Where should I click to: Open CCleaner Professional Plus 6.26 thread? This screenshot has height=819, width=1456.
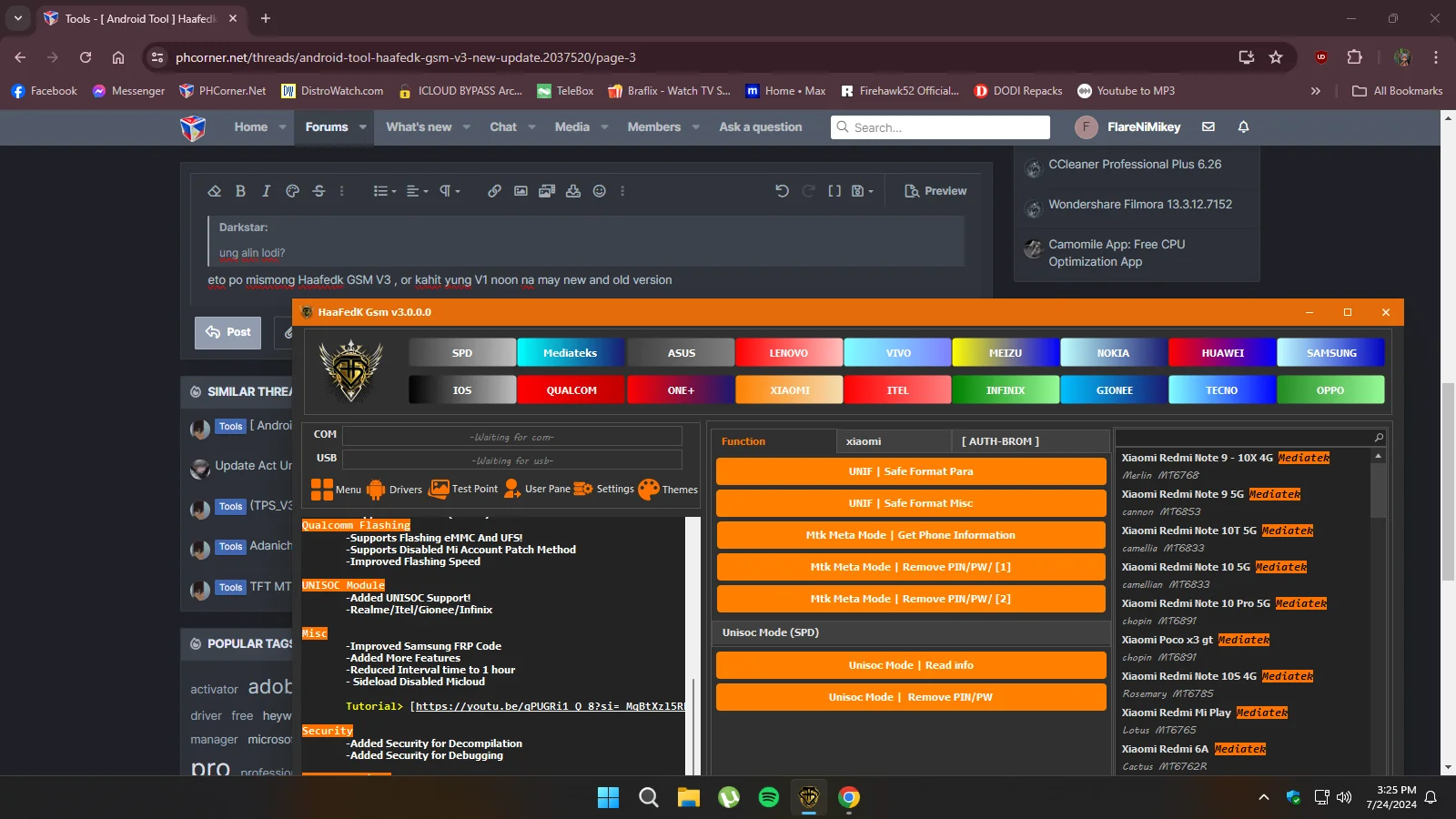1135,165
